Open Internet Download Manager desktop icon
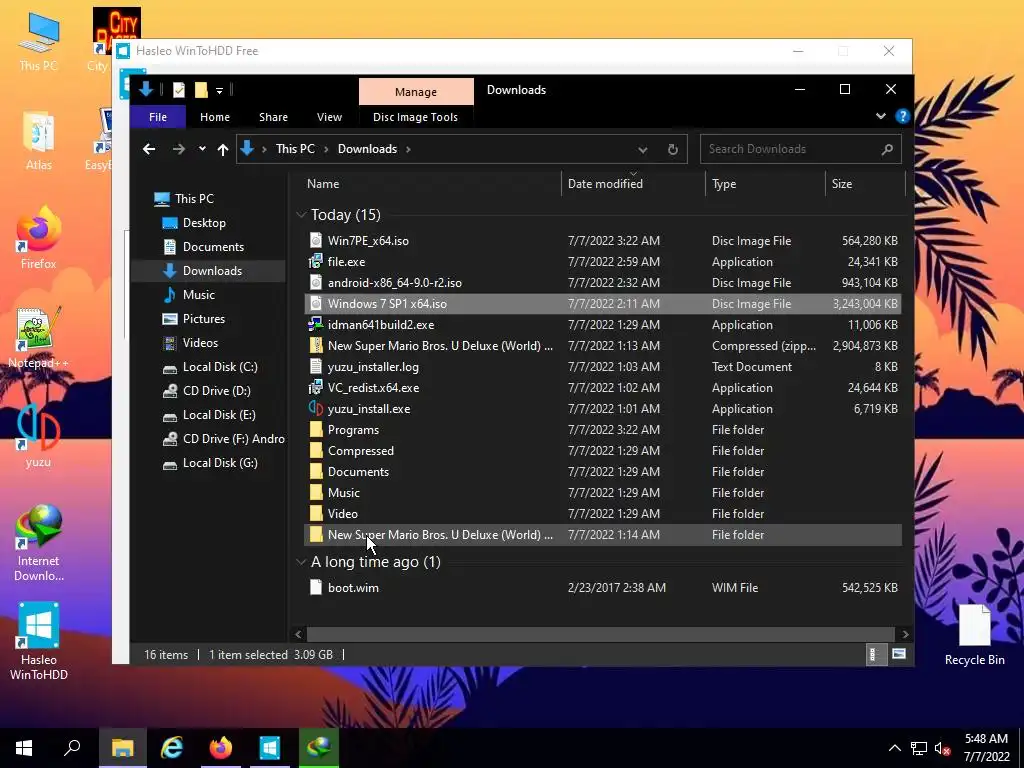The image size is (1024, 768). [38, 541]
